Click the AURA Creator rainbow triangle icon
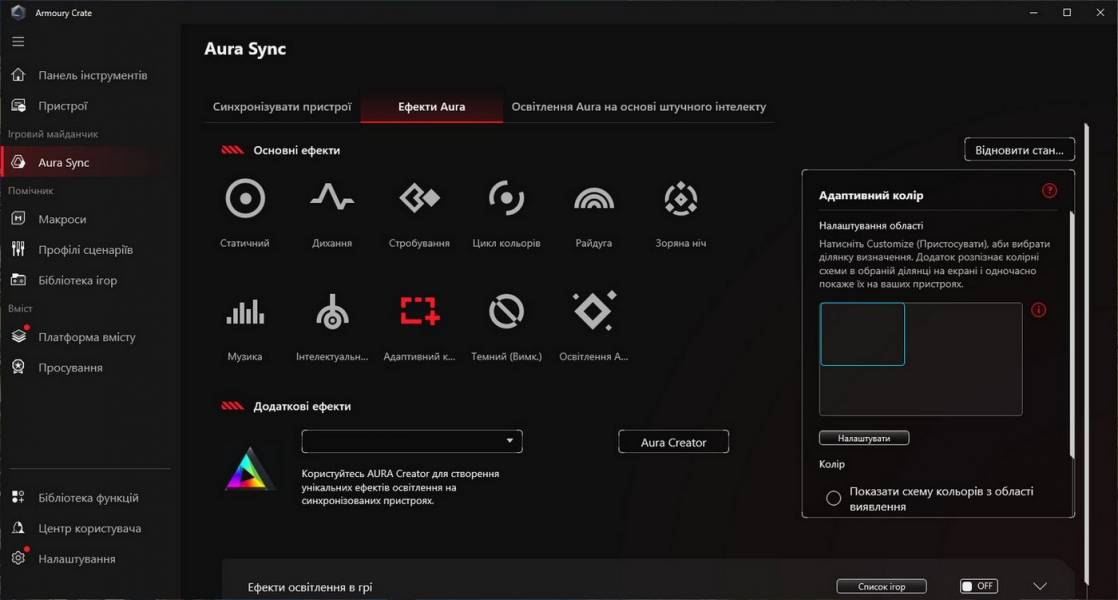Screen dimensions: 1118x600 pyautogui.click(x=249, y=469)
